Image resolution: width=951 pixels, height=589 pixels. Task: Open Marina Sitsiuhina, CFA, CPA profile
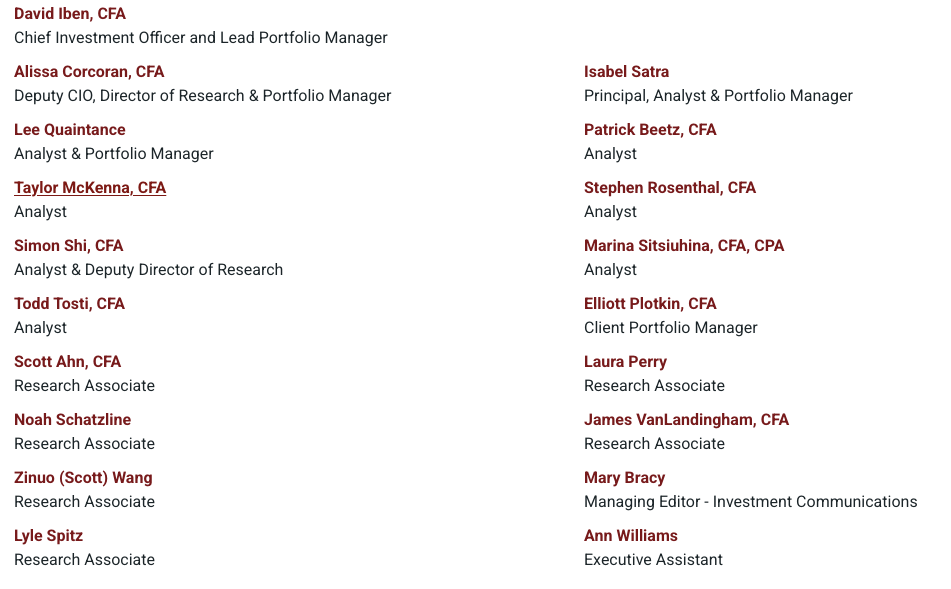click(684, 246)
